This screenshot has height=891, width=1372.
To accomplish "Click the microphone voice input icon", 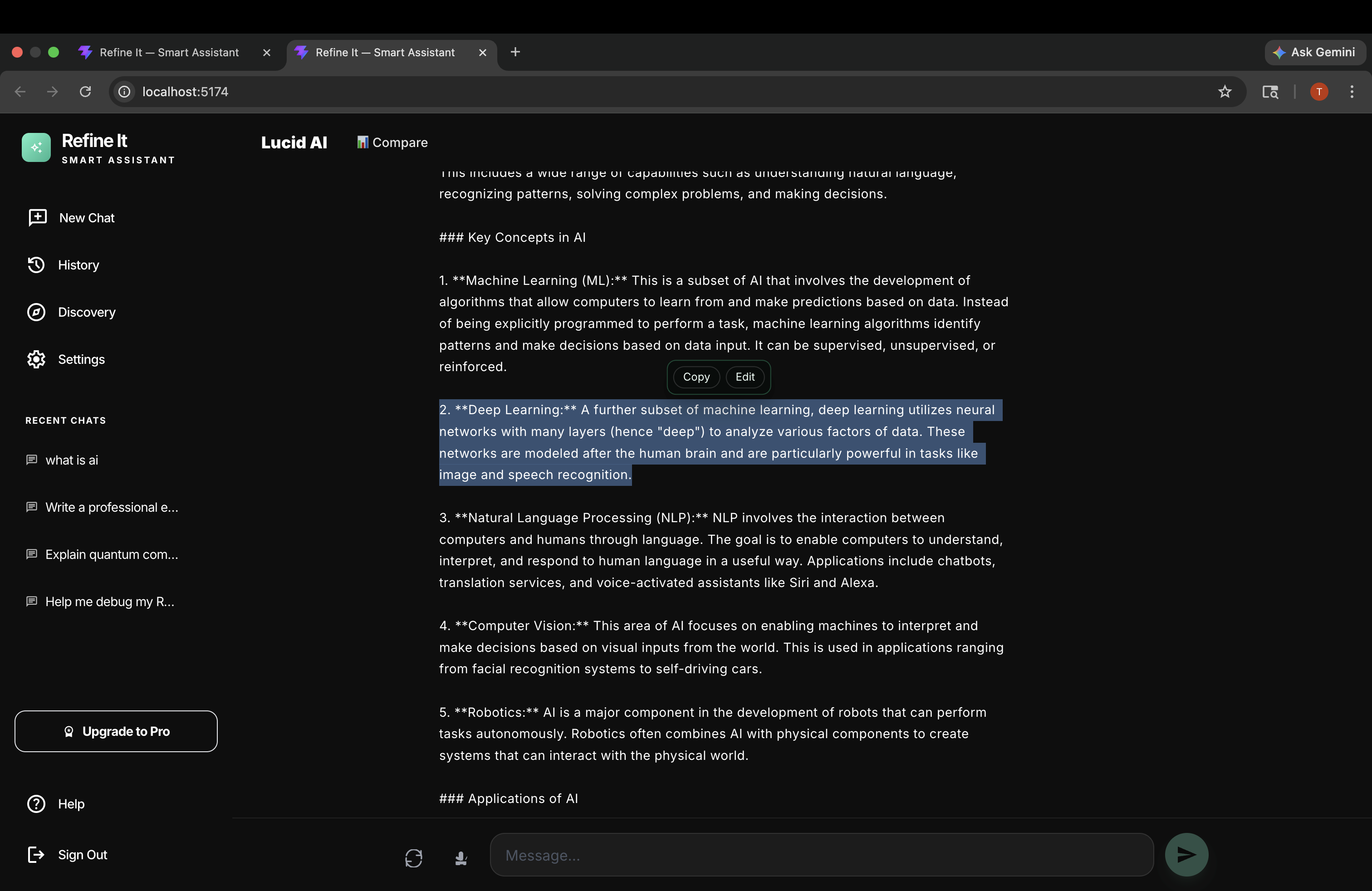I will (x=461, y=857).
